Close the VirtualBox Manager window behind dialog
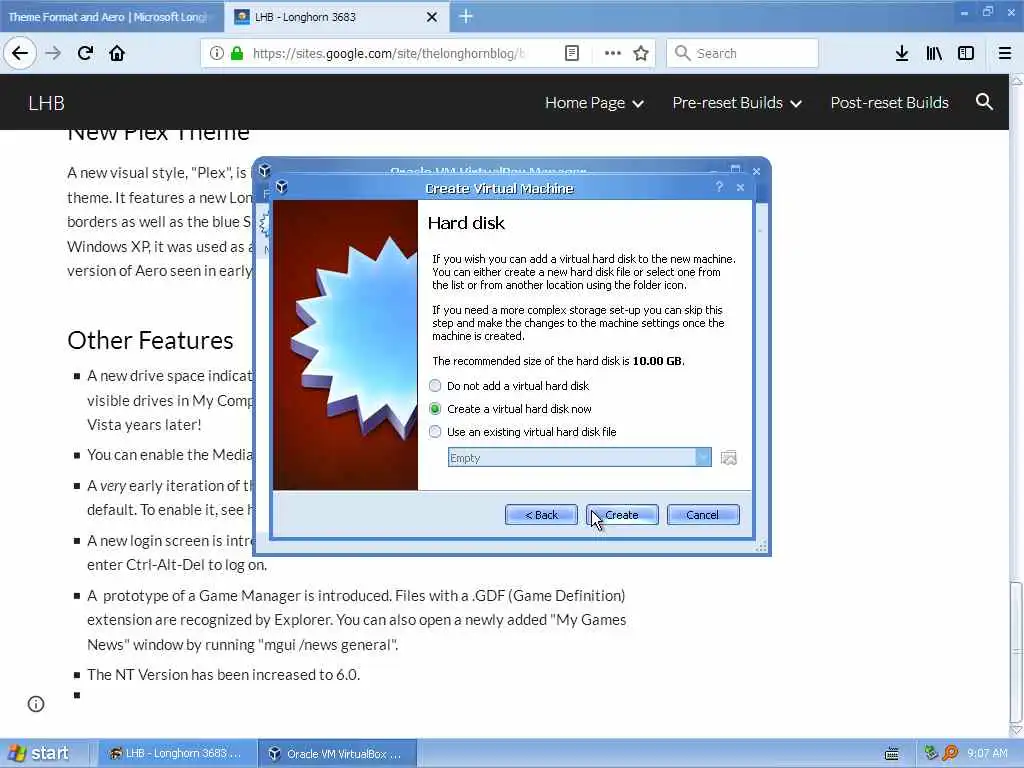The width and height of the screenshot is (1024, 768). tap(756, 171)
